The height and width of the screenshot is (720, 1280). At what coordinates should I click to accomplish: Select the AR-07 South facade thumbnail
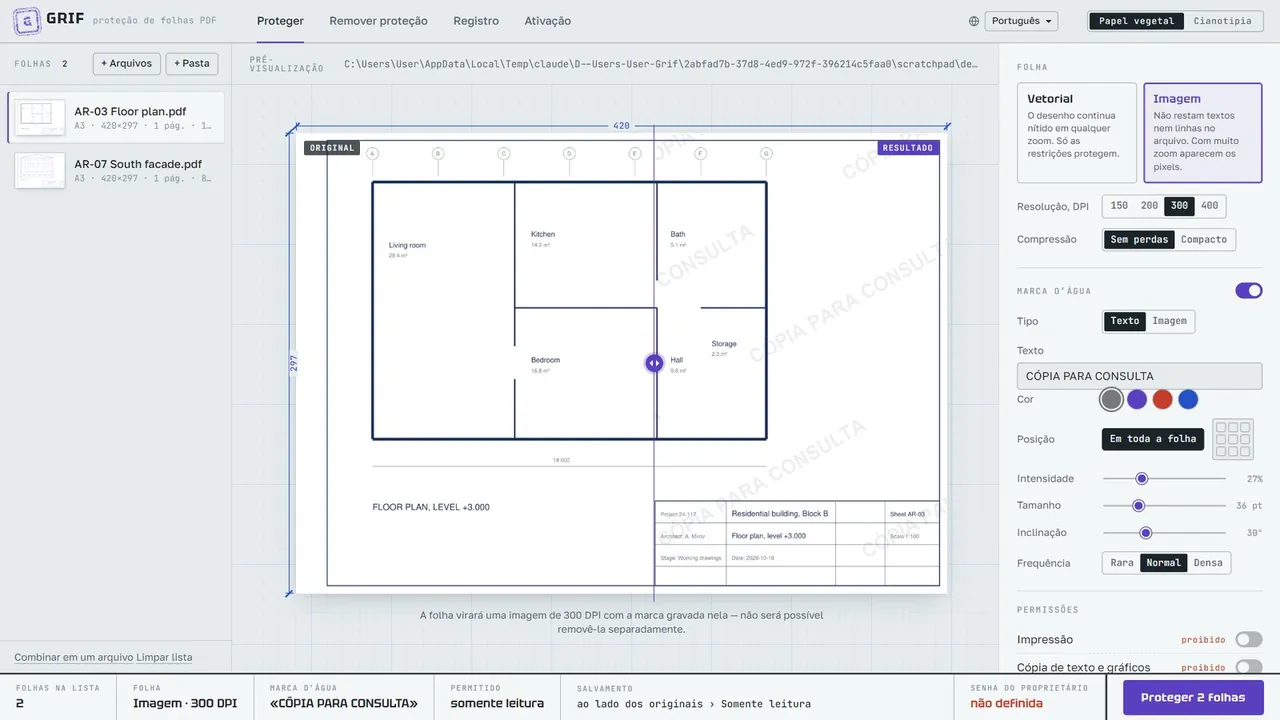pyautogui.click(x=40, y=171)
